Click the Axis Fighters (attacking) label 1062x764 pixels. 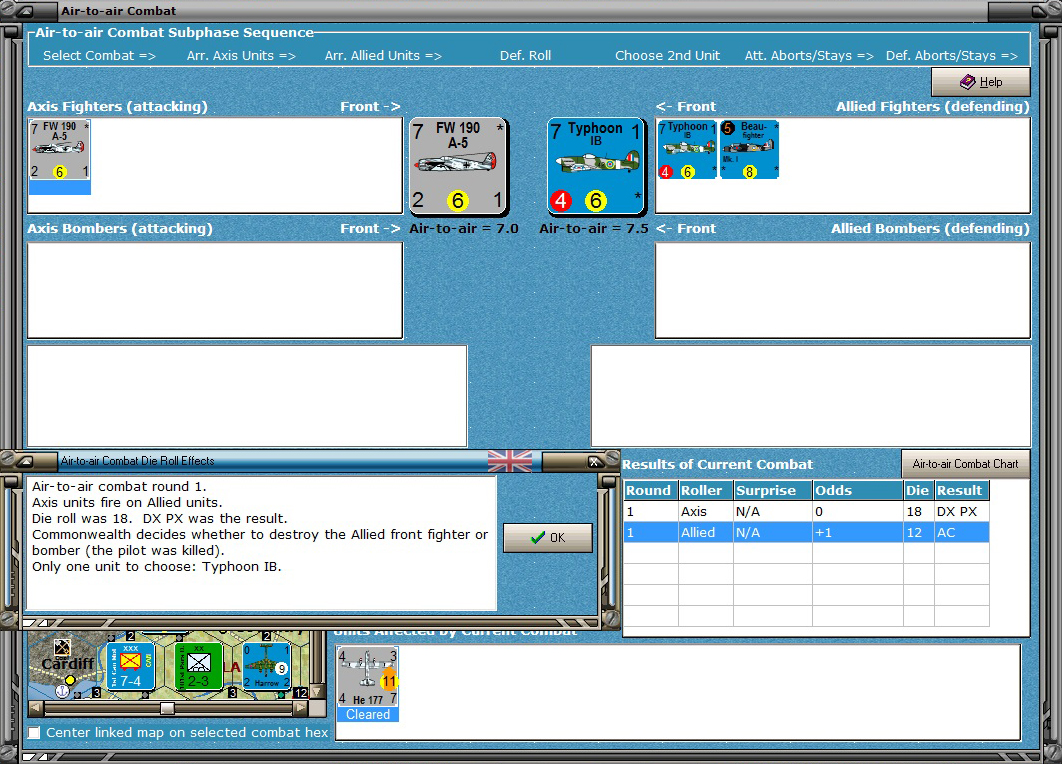[117, 106]
